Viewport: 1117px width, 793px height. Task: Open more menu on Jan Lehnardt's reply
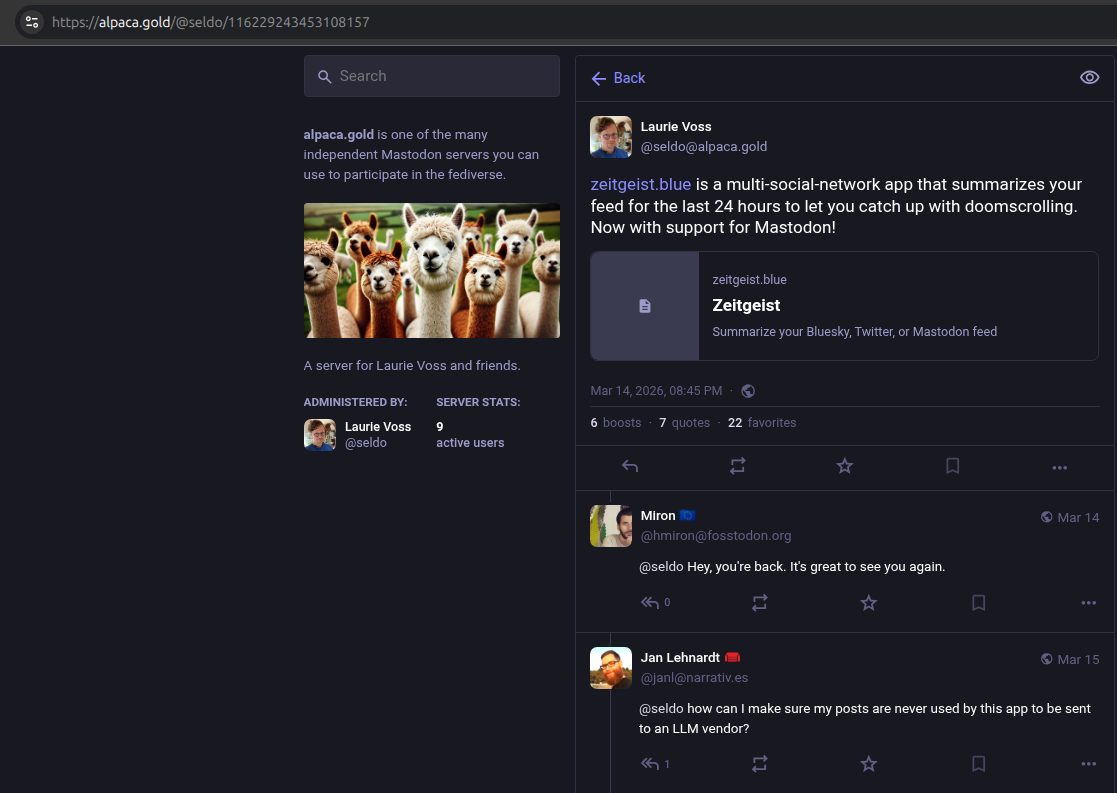pyautogui.click(x=1089, y=765)
